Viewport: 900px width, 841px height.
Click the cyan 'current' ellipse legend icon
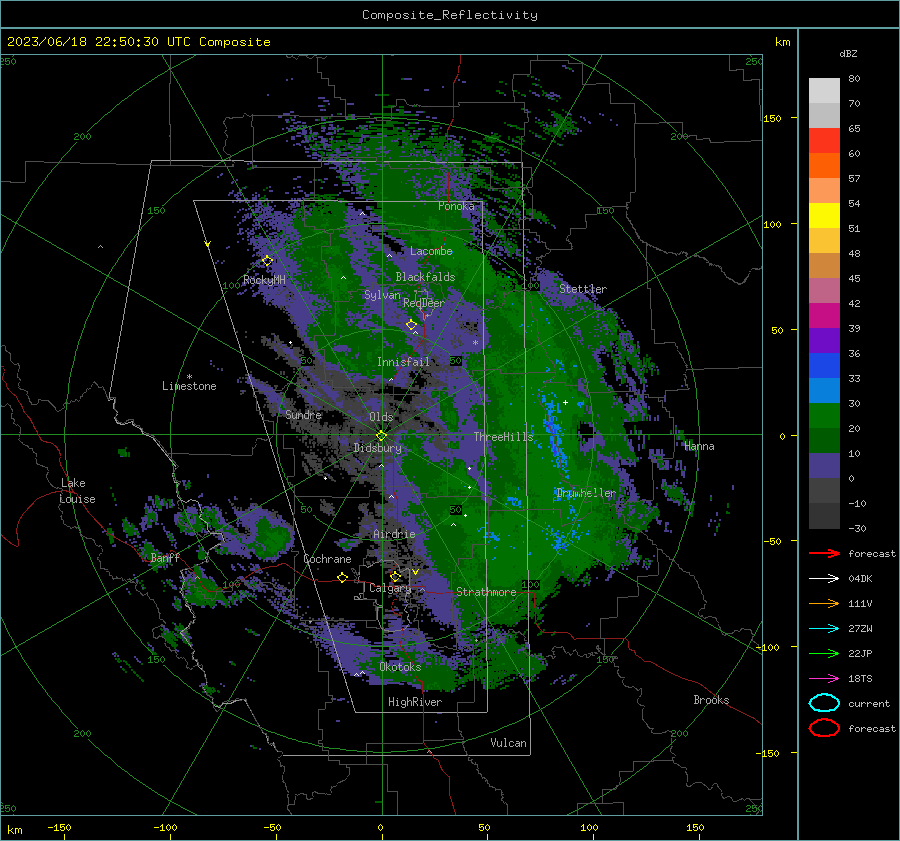click(x=824, y=703)
